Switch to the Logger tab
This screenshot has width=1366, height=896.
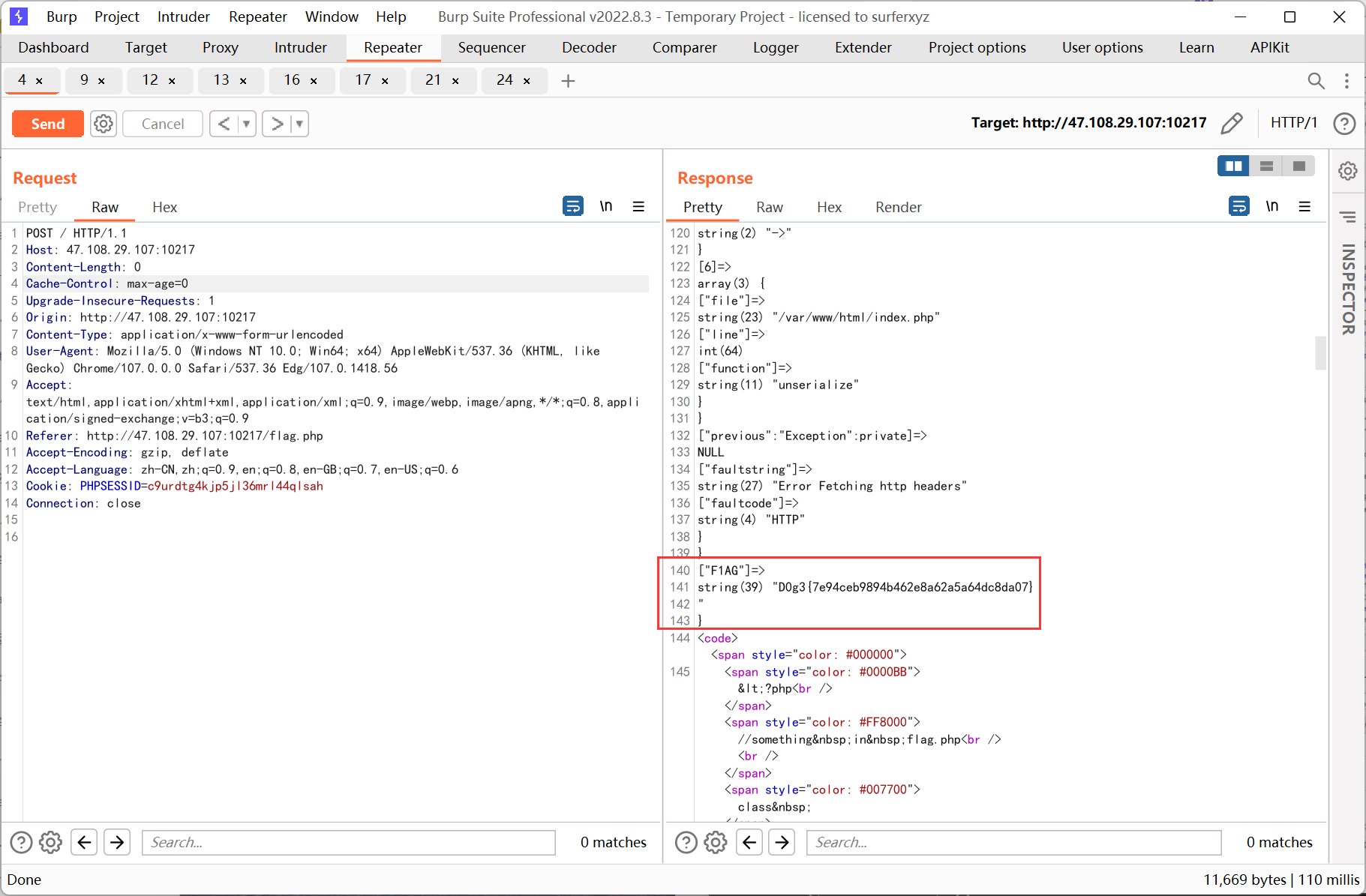776,47
